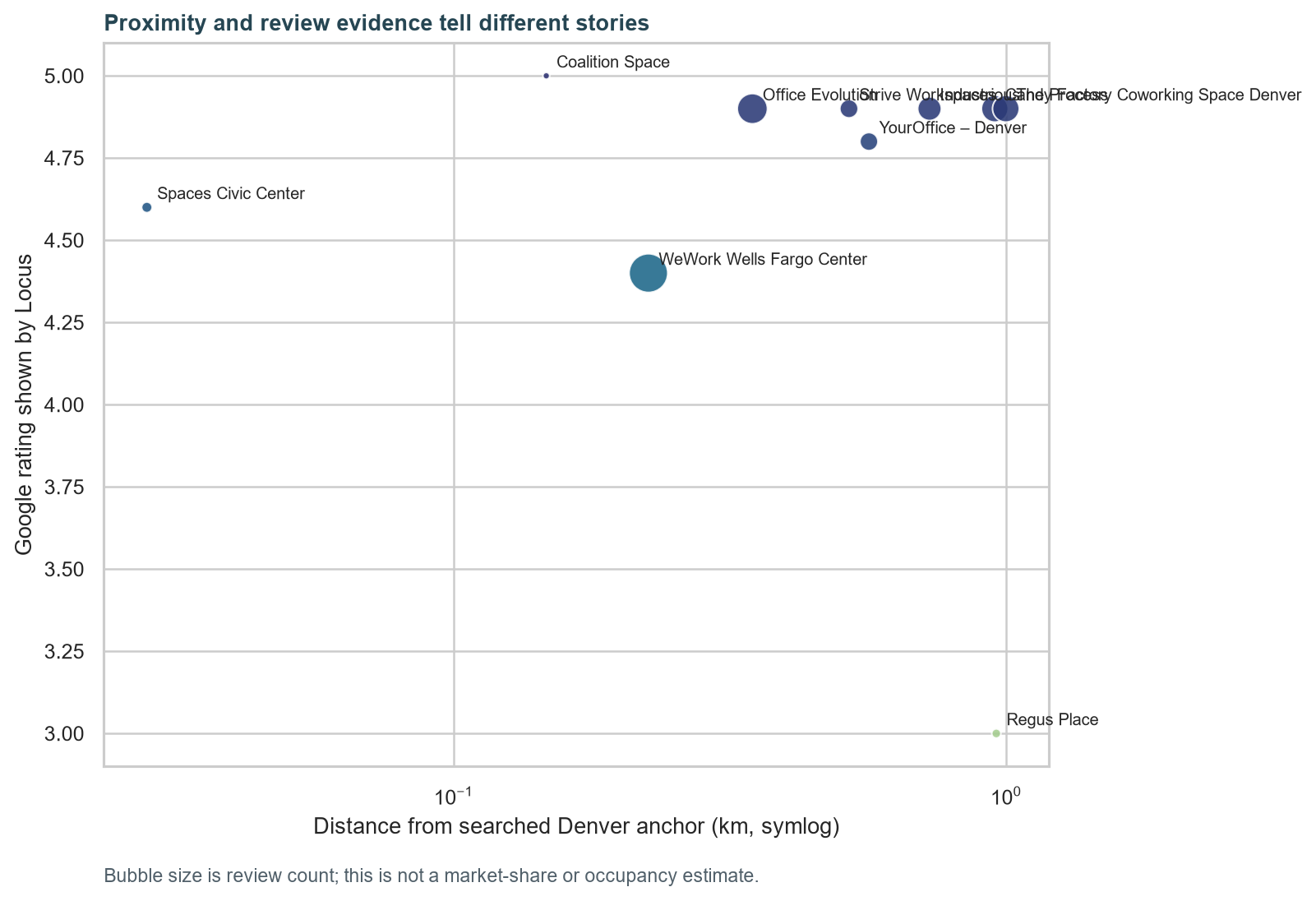Click the chart title about proximity and reviews
The height and width of the screenshot is (901, 1316).
click(376, 24)
